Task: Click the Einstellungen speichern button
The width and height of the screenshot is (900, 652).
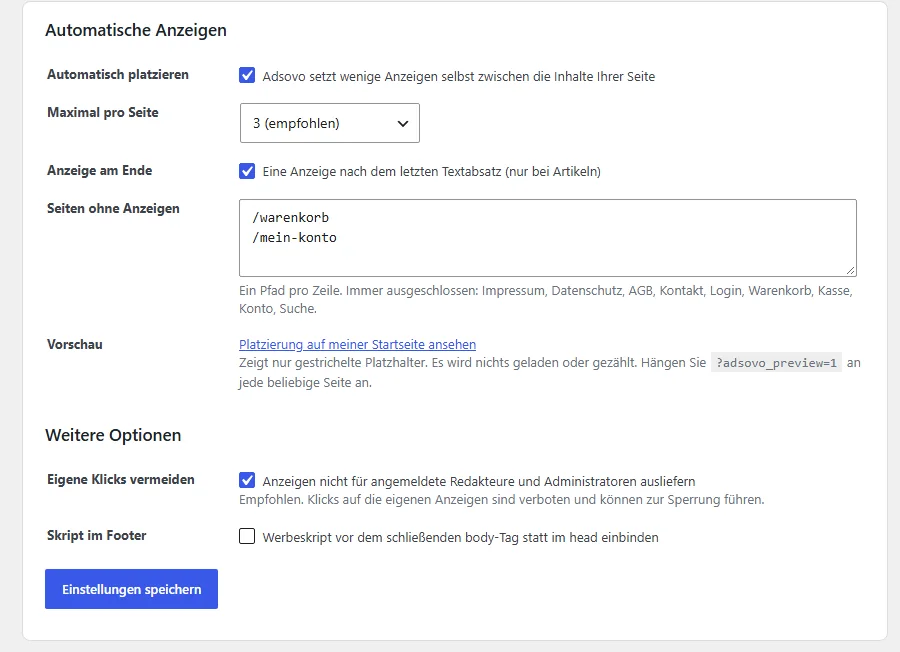Action: (x=131, y=589)
